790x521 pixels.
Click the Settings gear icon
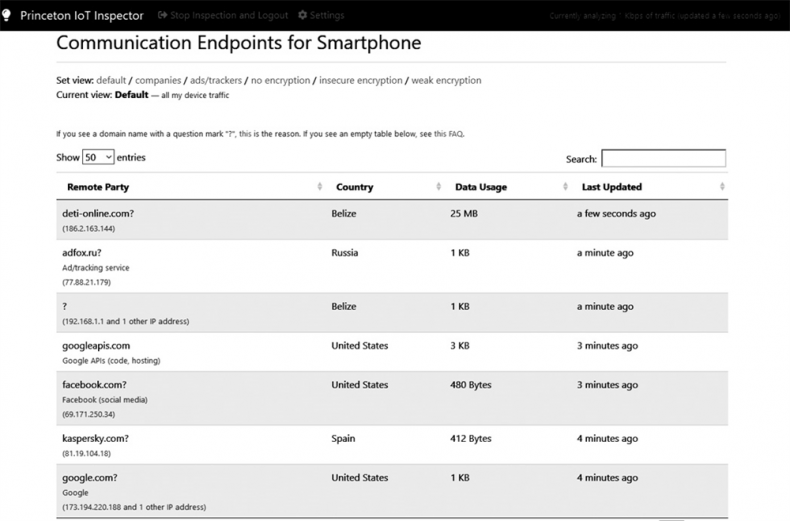click(x=303, y=16)
